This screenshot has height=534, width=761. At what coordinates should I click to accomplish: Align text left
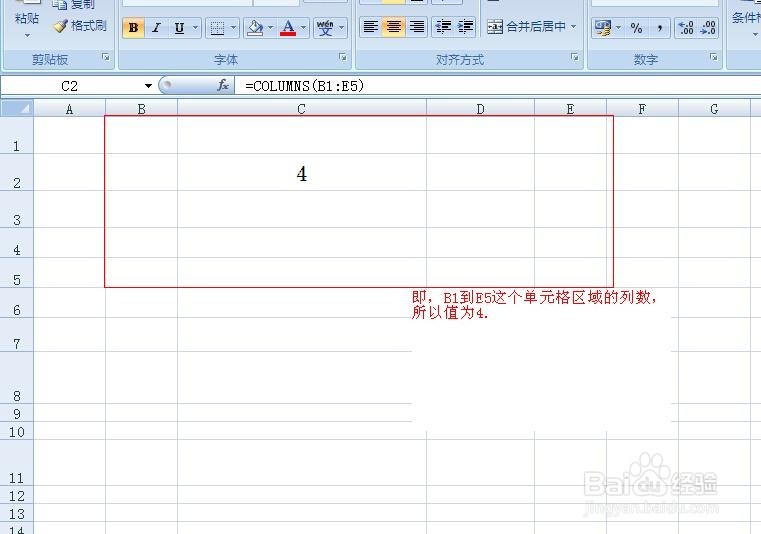click(x=370, y=26)
